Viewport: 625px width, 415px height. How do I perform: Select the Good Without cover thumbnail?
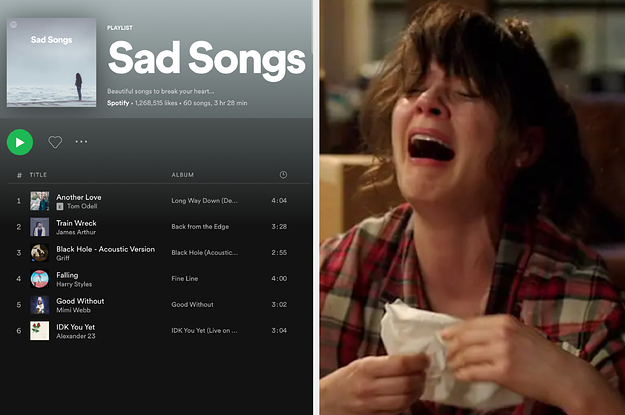[x=39, y=305]
